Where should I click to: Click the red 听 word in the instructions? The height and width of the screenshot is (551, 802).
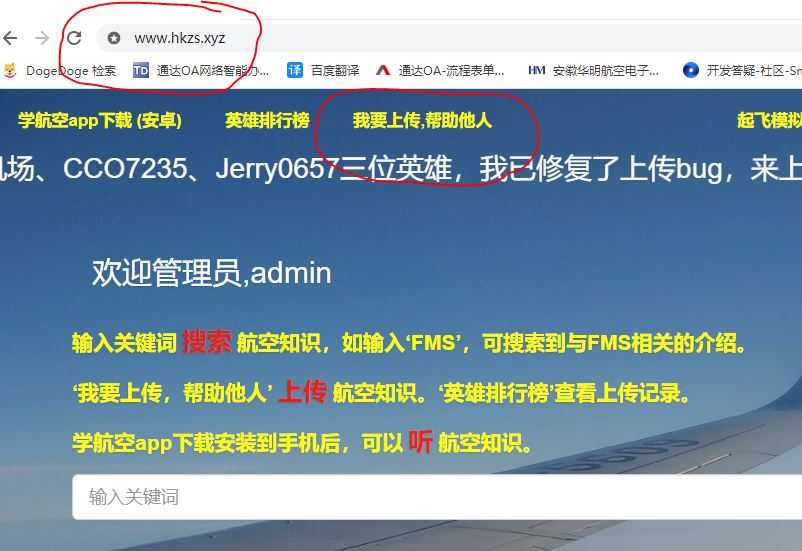click(420, 442)
